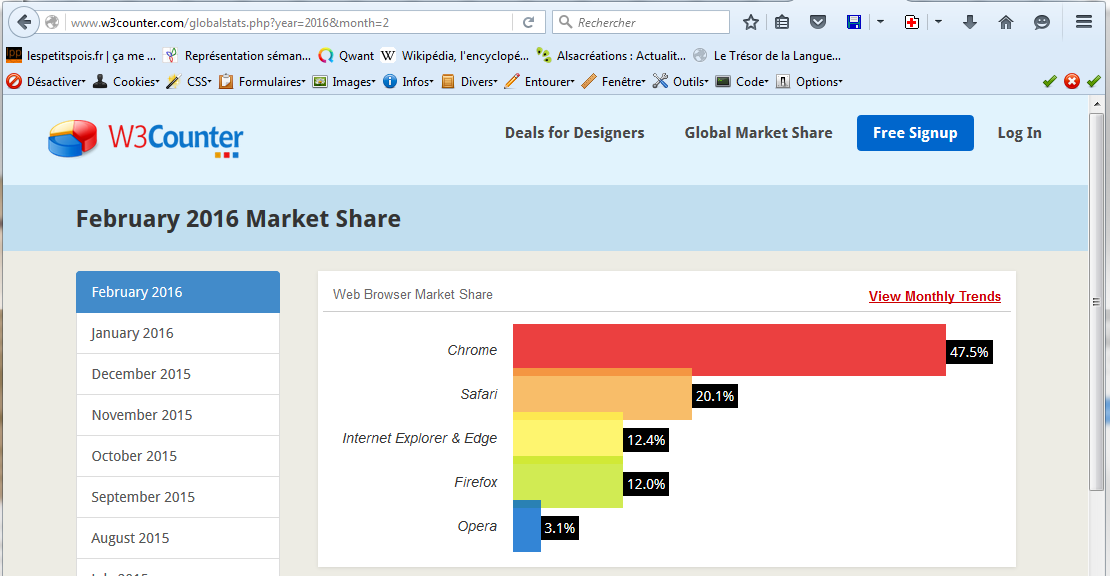Save the page to Pocket
Image resolution: width=1110 pixels, height=576 pixels.
(818, 22)
